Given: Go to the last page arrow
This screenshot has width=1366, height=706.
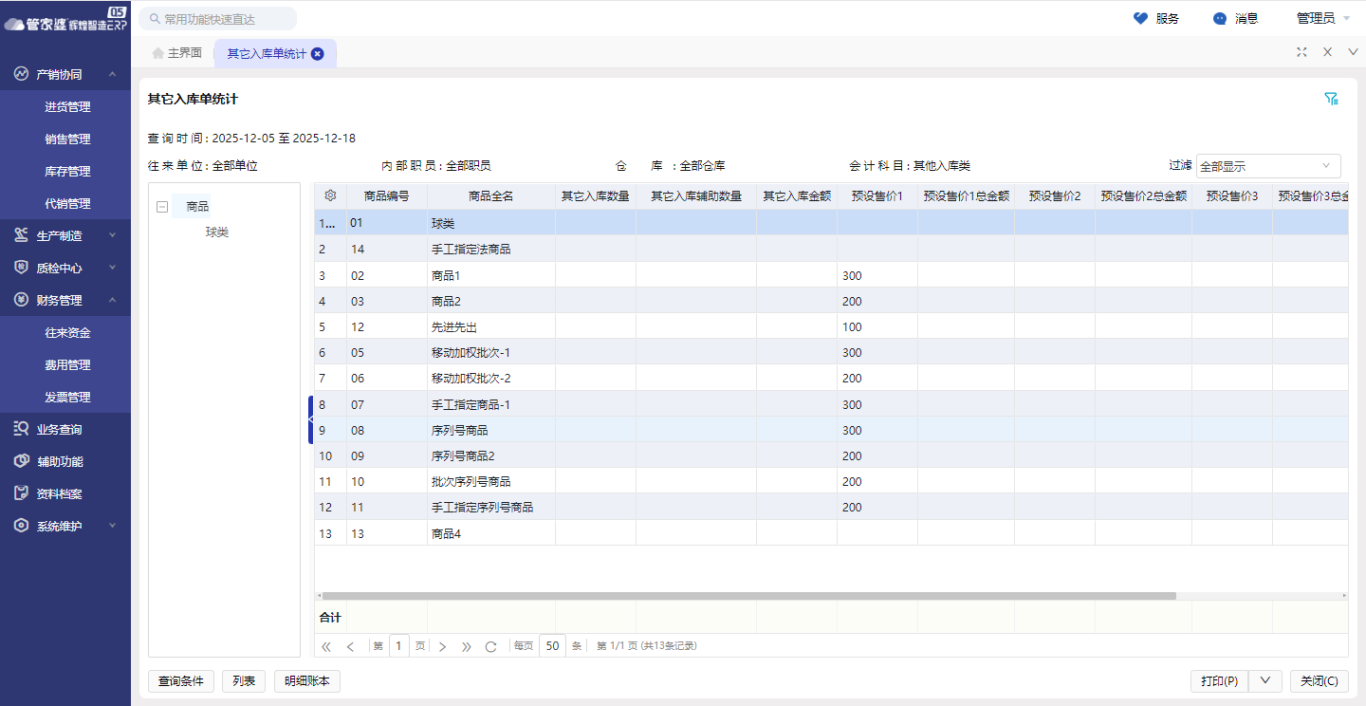Looking at the screenshot, I should pyautogui.click(x=466, y=646).
